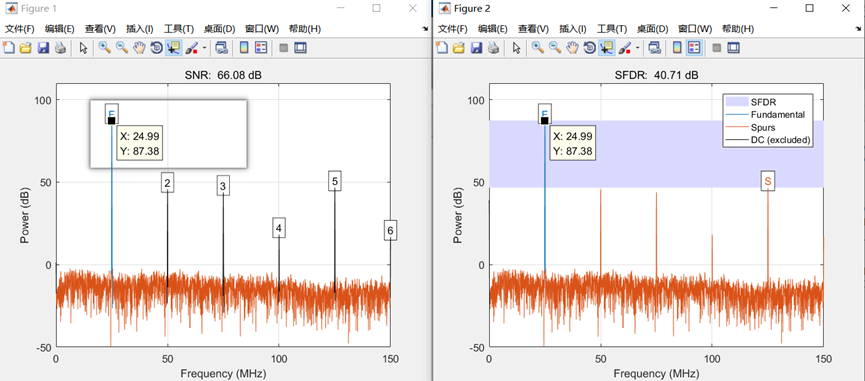Open 编辑(E) menu in Figure 2

(x=492, y=29)
